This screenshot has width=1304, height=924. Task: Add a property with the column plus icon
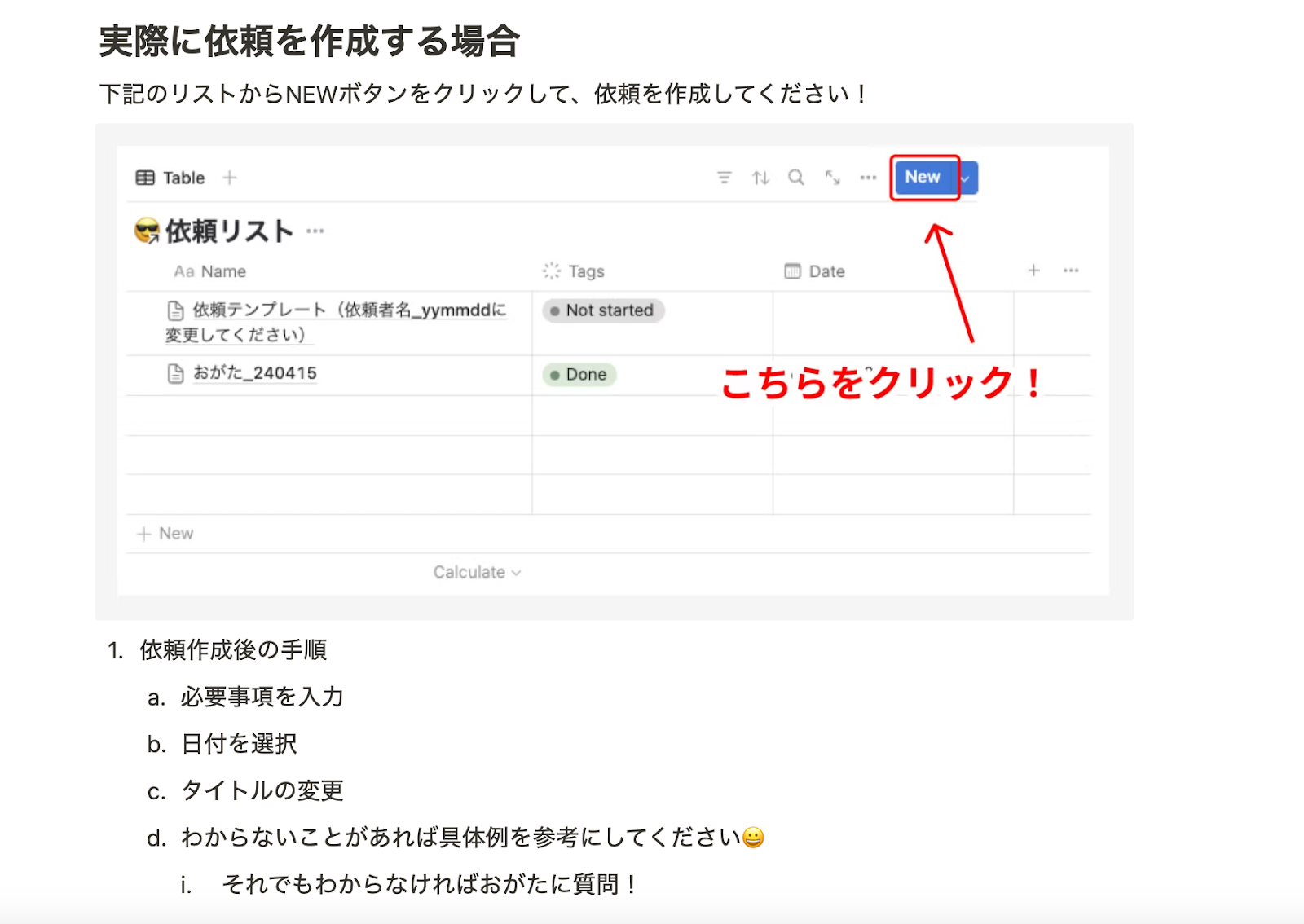pos(1033,271)
